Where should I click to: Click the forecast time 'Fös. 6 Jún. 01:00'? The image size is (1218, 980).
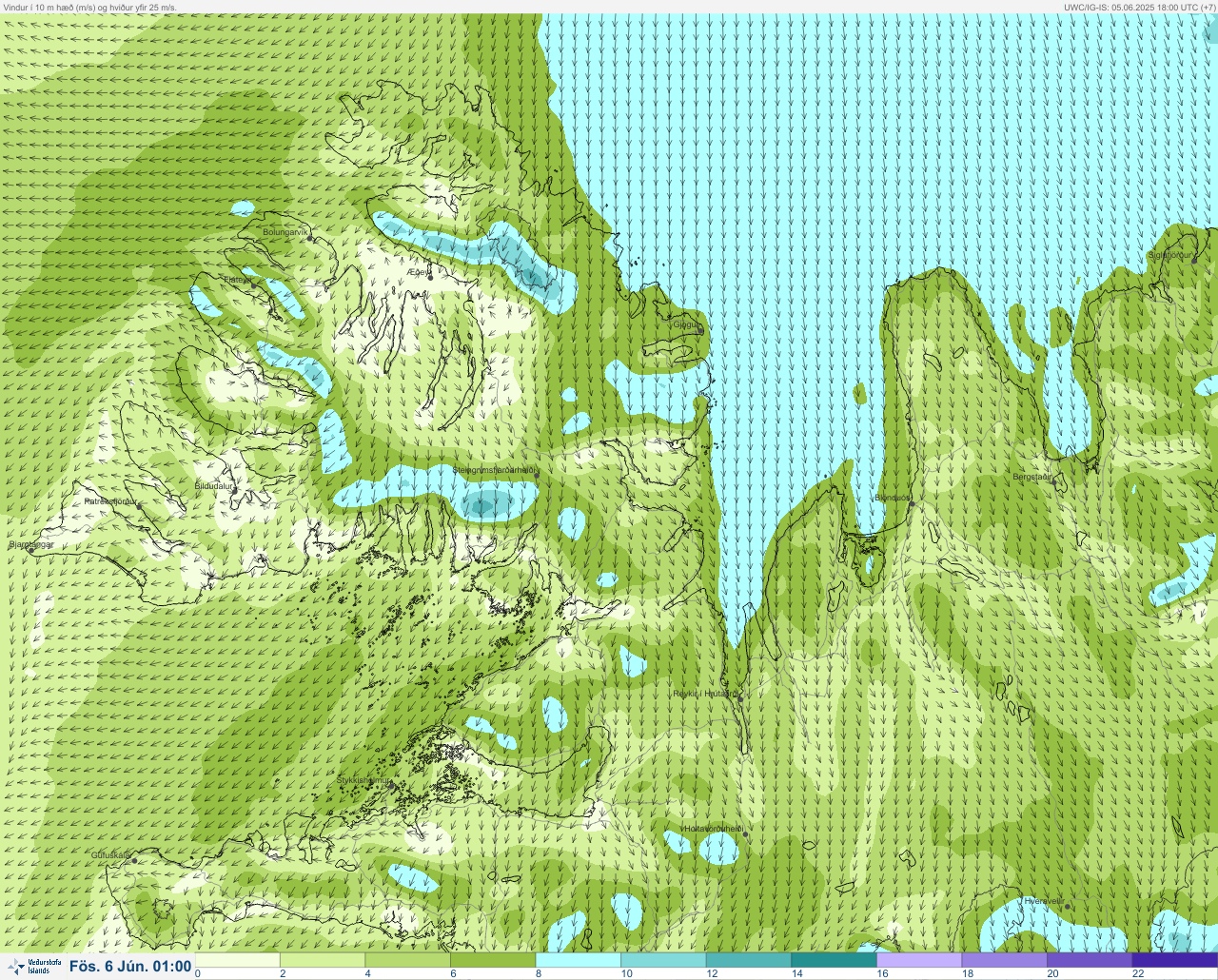(130, 967)
